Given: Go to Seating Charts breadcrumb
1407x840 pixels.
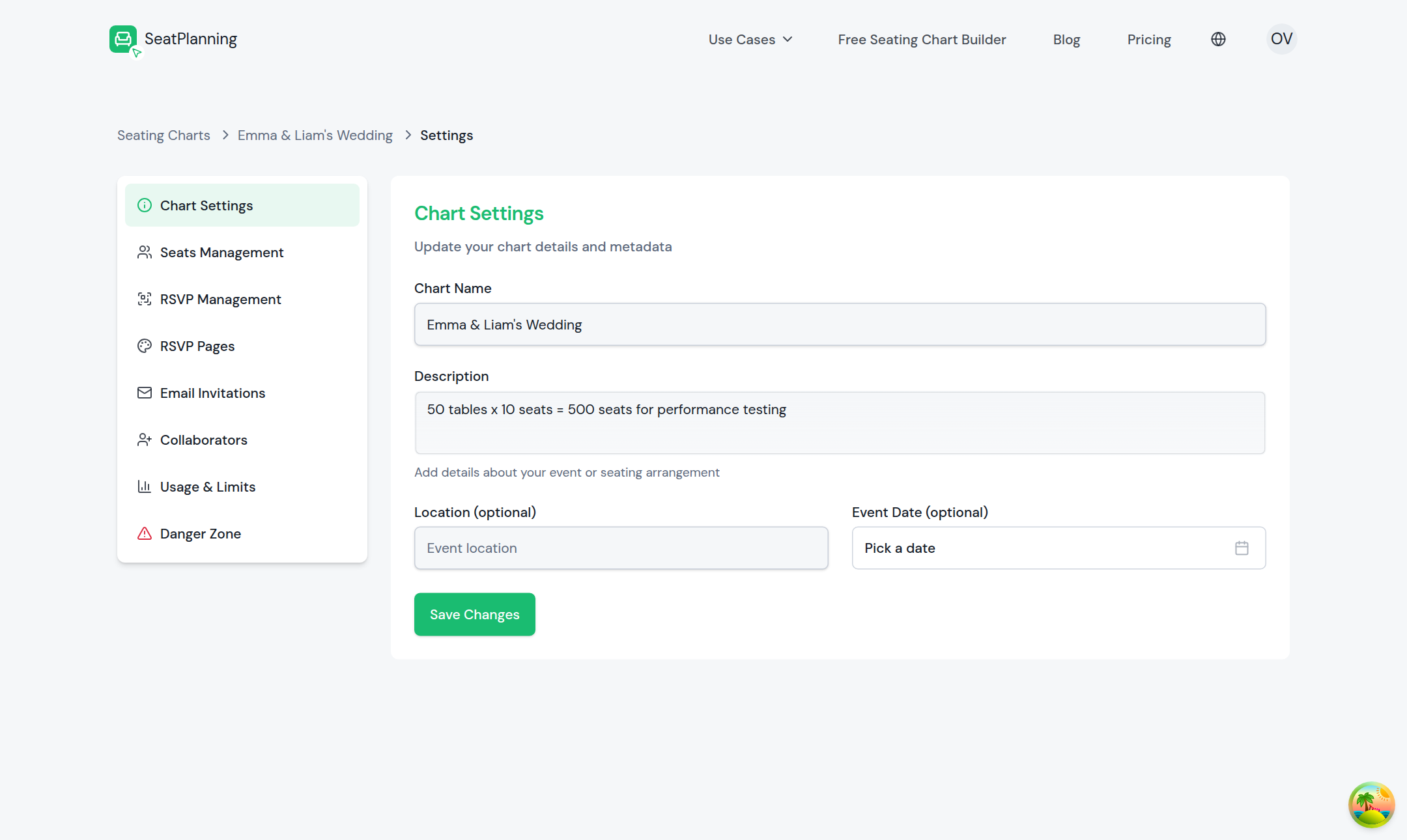Looking at the screenshot, I should [x=163, y=135].
